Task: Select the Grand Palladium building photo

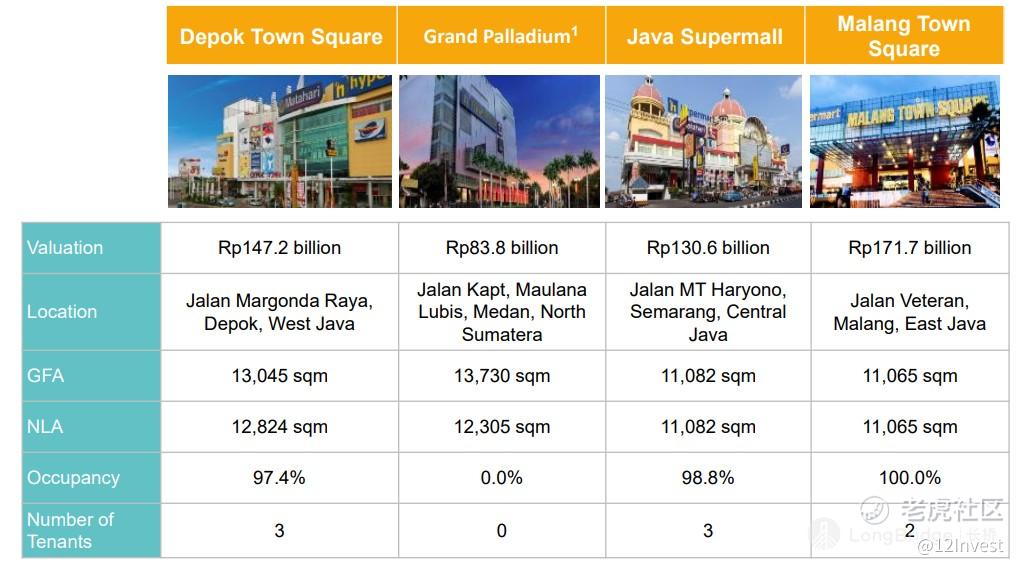Action: point(499,141)
